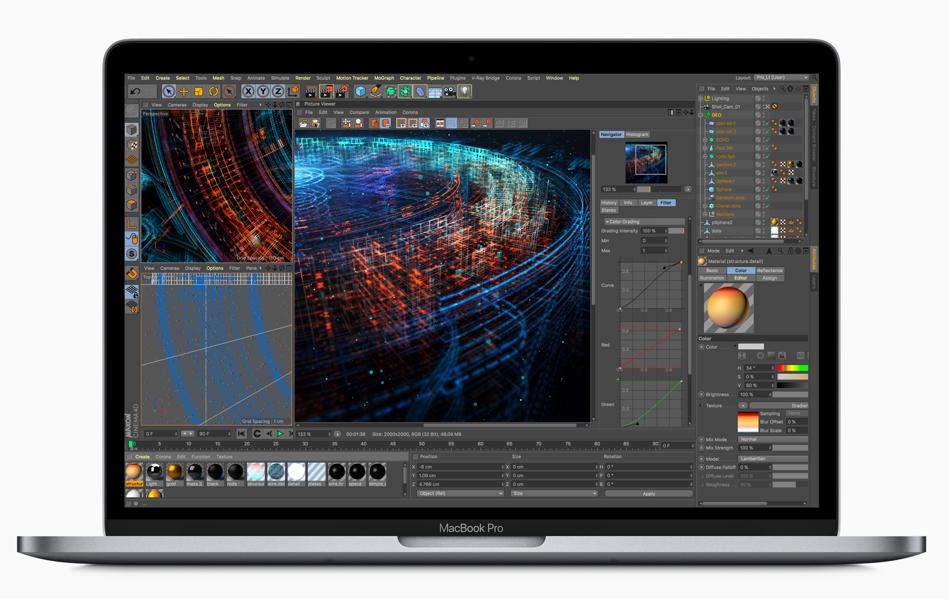The height and width of the screenshot is (599, 949).
Task: Open the Layout dropdown at top right
Action: click(781, 77)
